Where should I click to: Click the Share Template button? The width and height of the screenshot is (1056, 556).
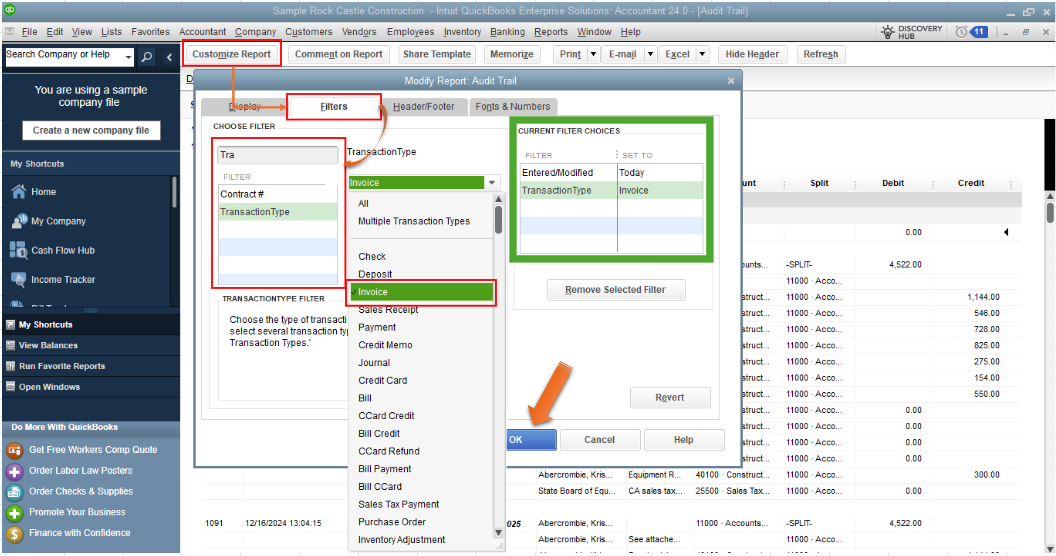436,55
